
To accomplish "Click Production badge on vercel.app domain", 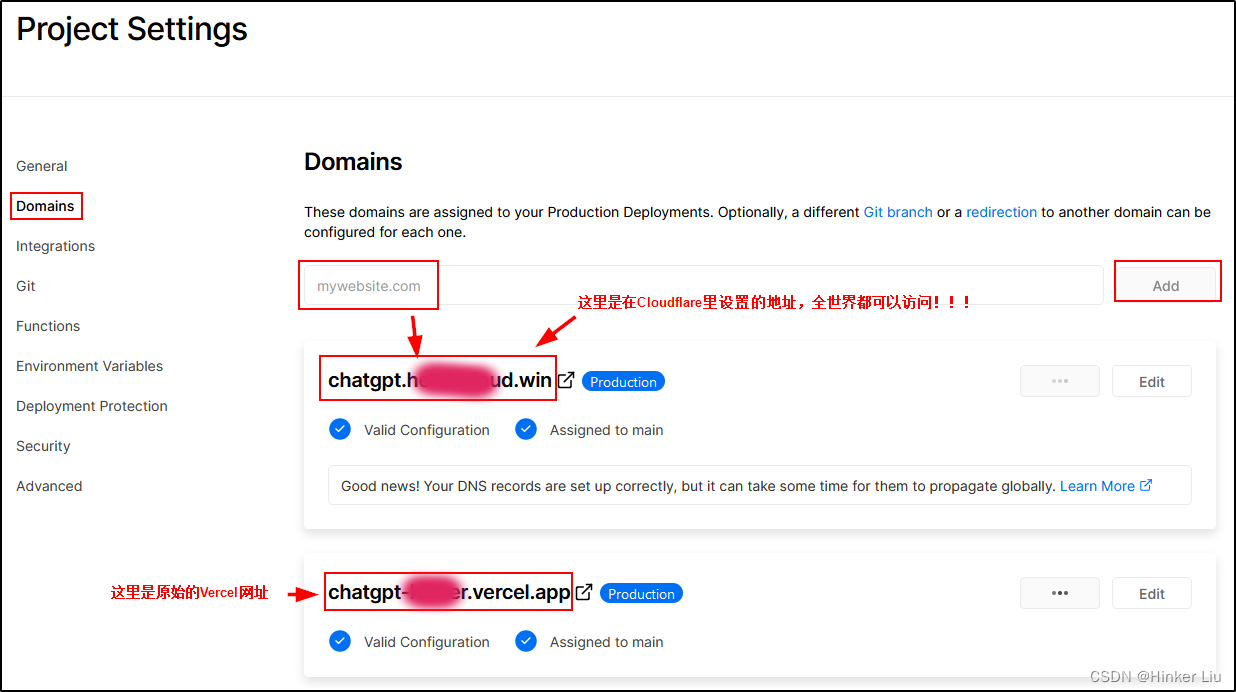I will tap(641, 594).
